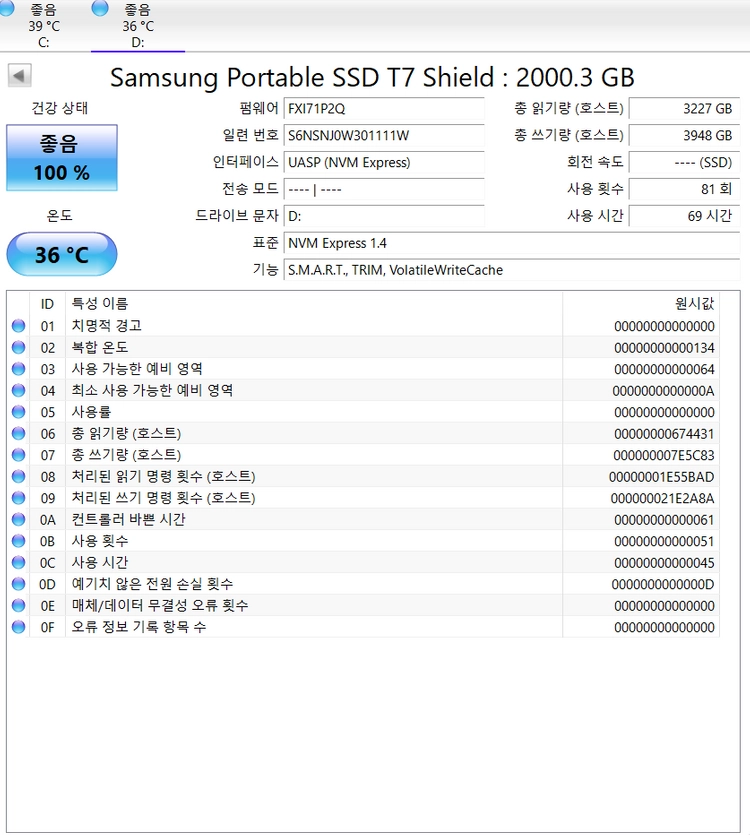Click the status dot for attribute 03
The height and width of the screenshot is (835, 750).
click(19, 369)
